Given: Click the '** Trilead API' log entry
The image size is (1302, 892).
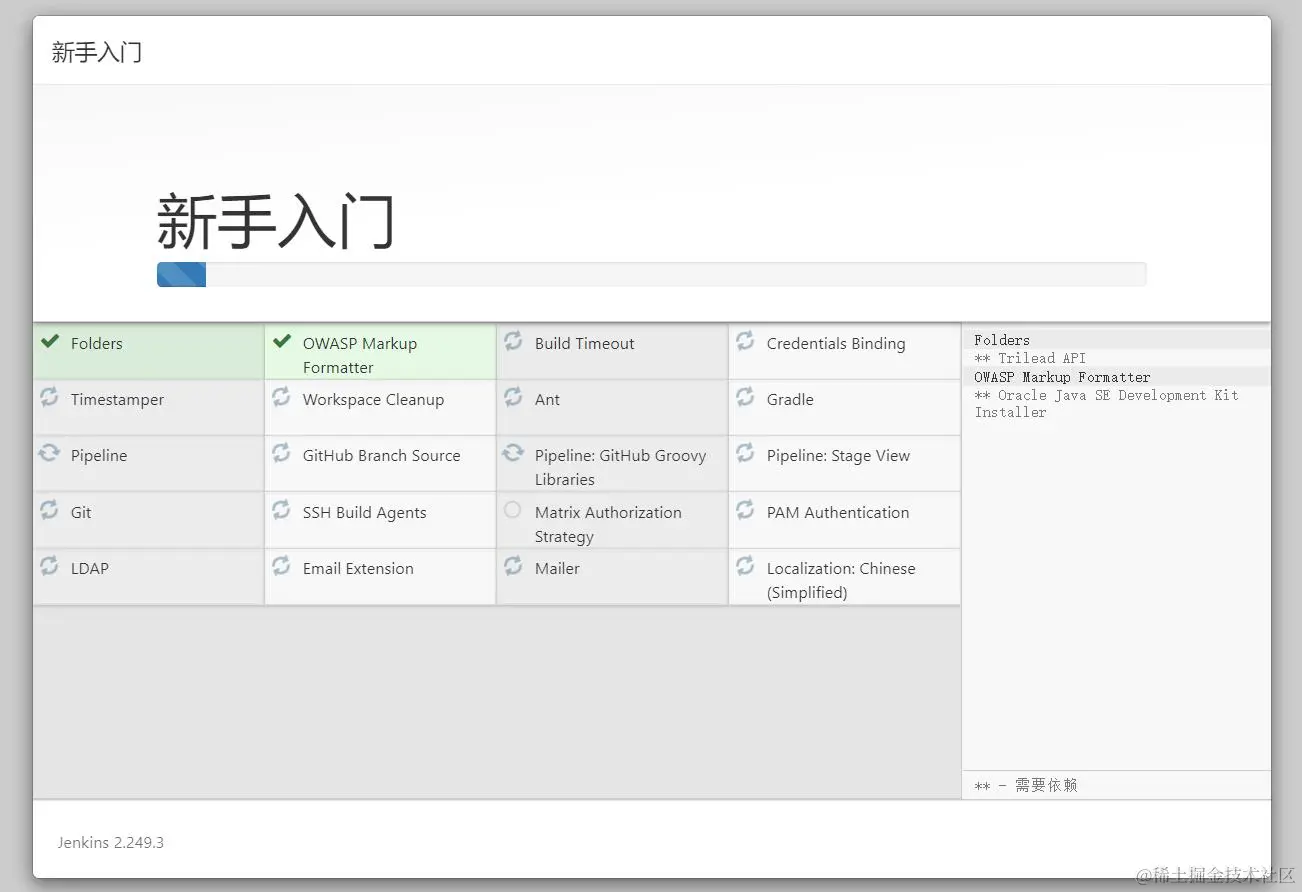Looking at the screenshot, I should point(1030,358).
